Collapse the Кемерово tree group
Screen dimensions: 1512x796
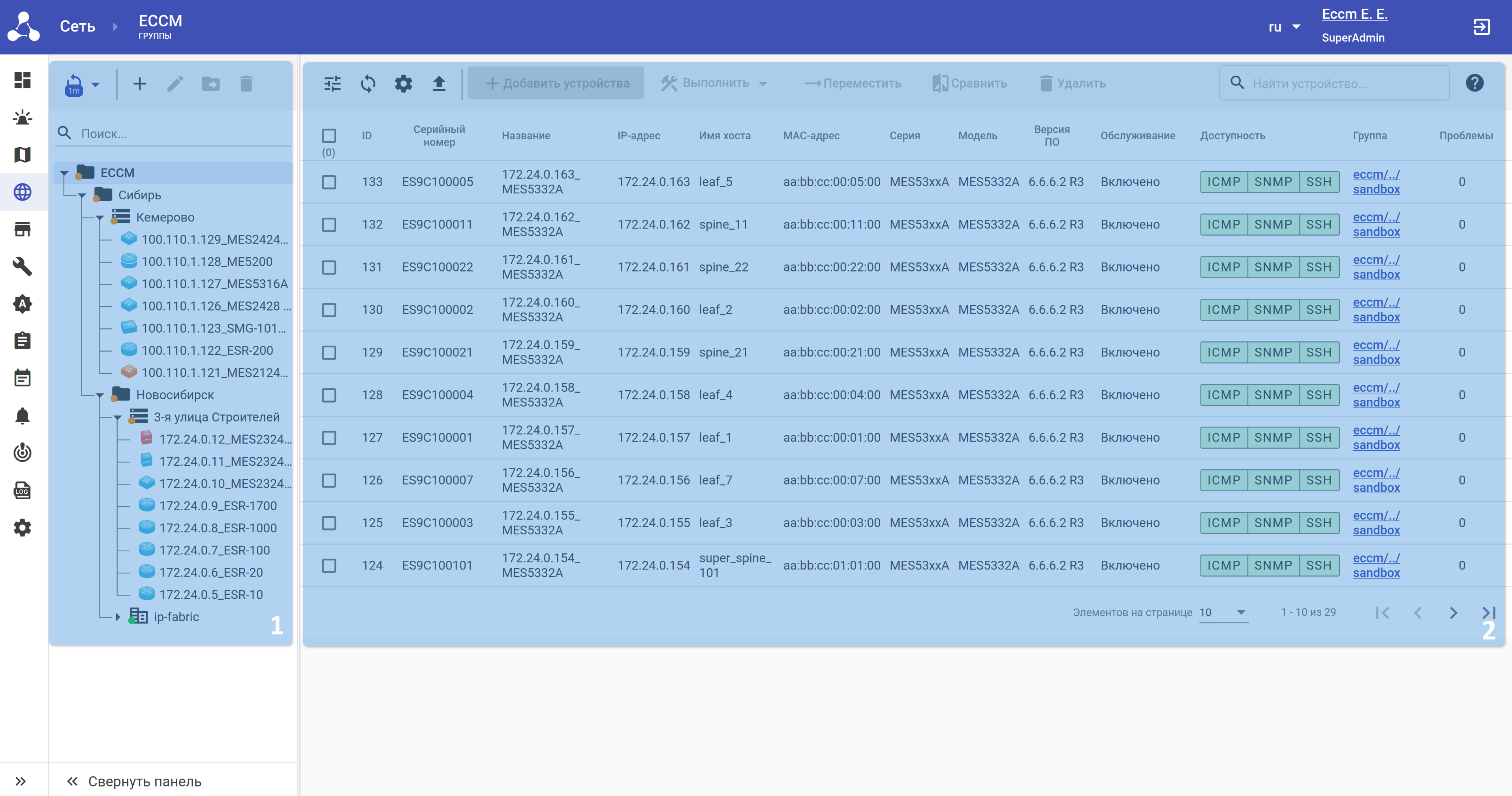[x=100, y=217]
